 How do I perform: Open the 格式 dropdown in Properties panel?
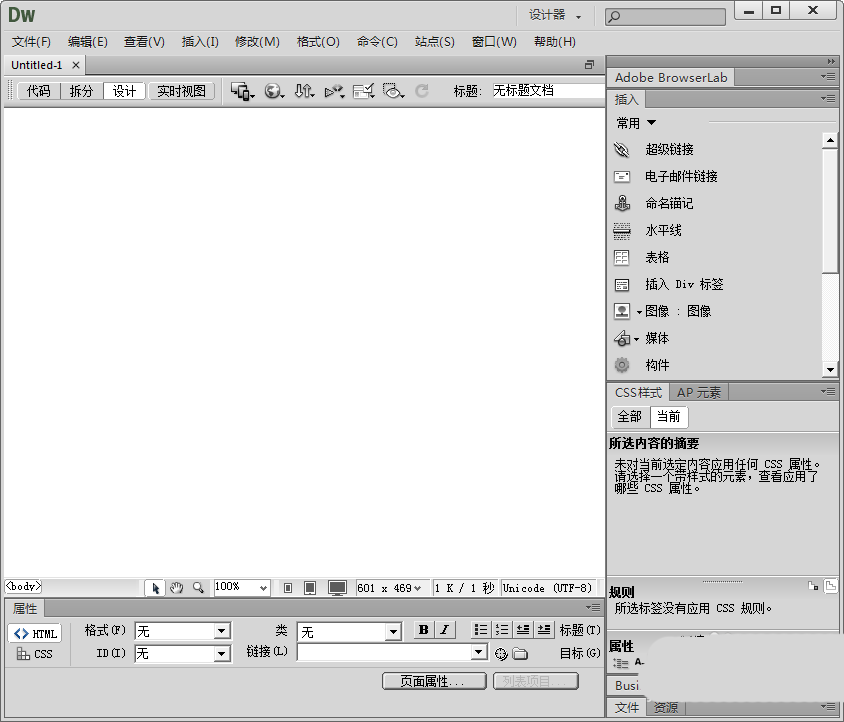tap(224, 630)
